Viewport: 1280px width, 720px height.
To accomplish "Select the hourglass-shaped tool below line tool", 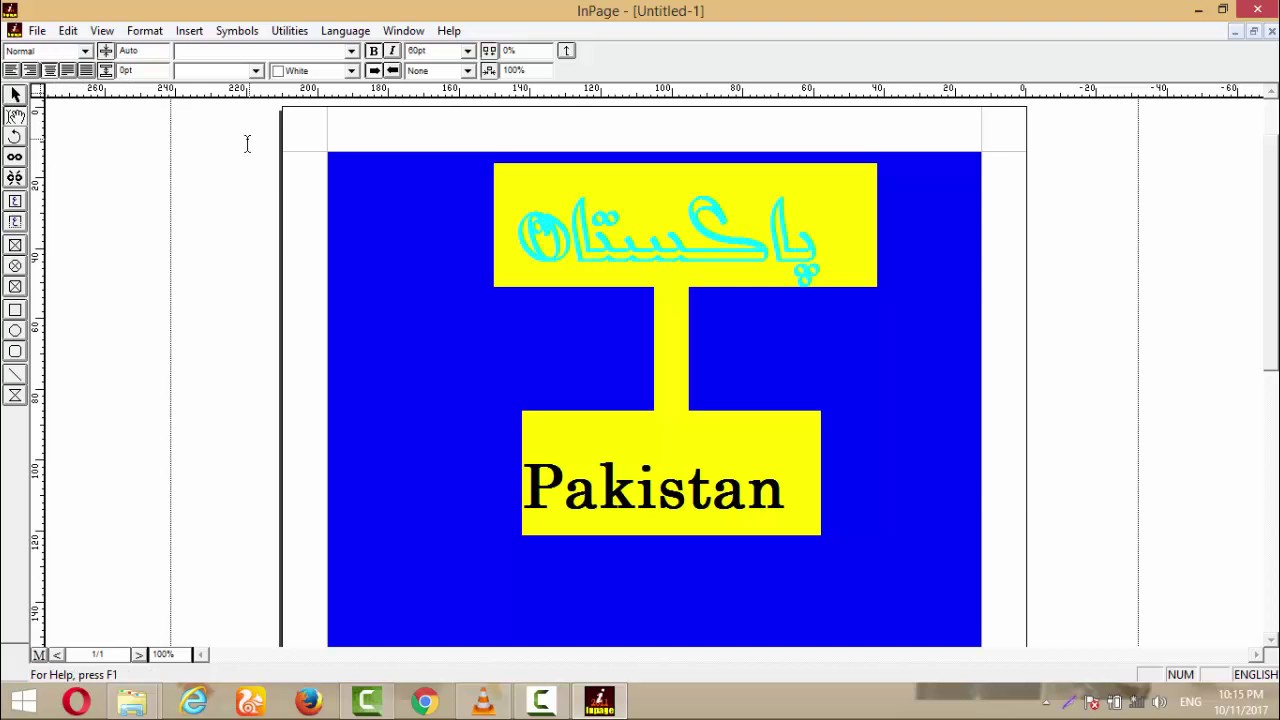I will click(x=15, y=395).
